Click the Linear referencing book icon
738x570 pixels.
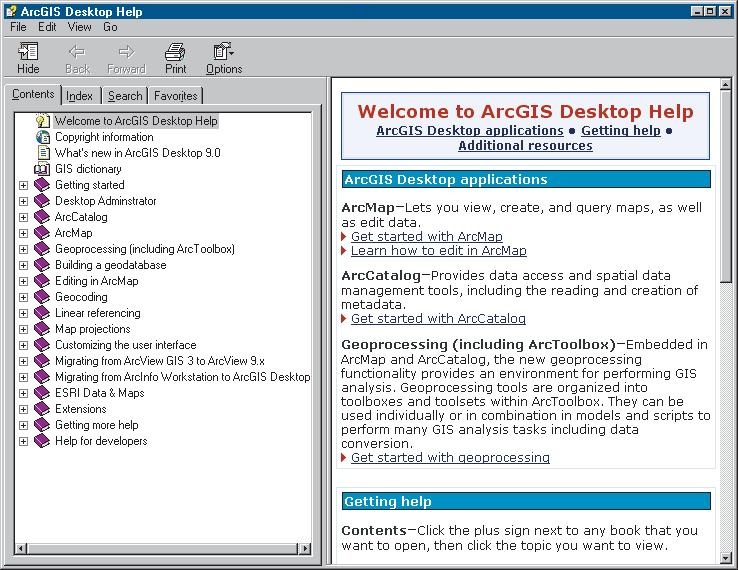click(42, 313)
